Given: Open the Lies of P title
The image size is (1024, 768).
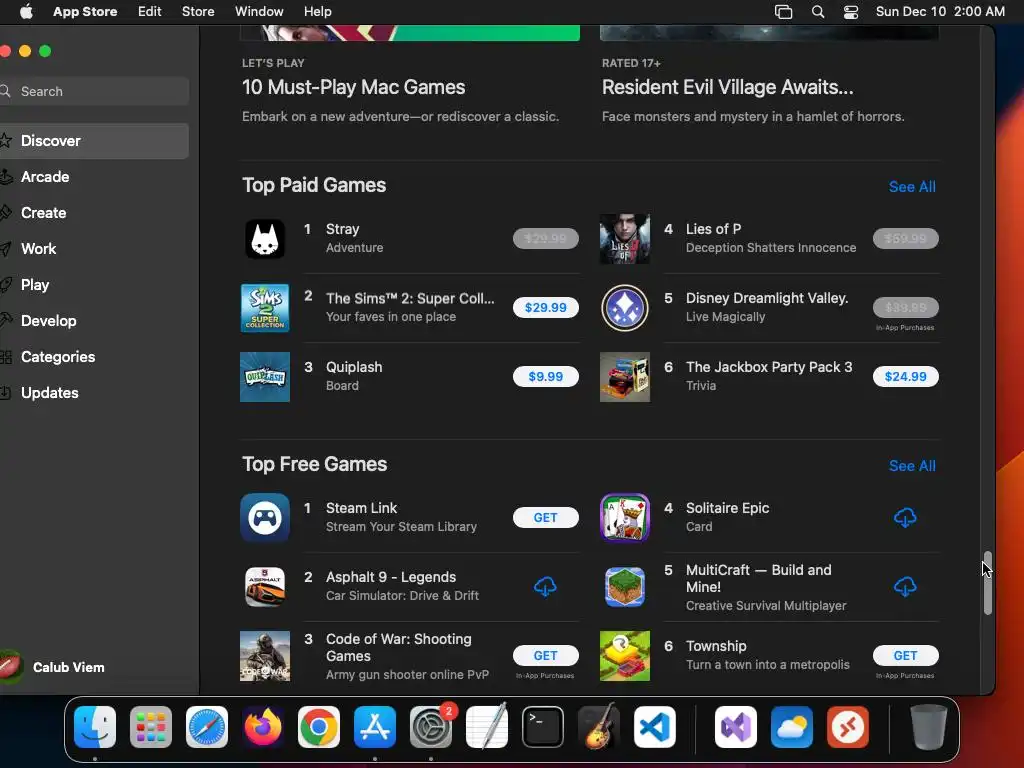Looking at the screenshot, I should (713, 229).
